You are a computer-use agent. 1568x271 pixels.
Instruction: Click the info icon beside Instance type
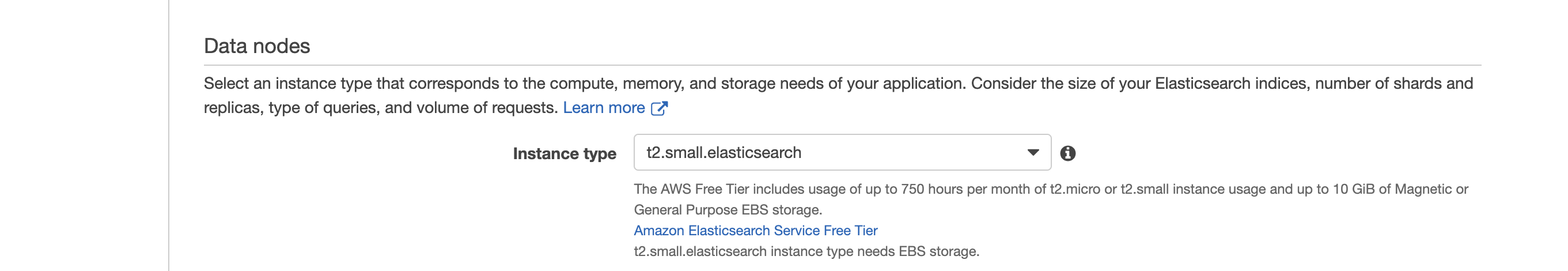[1067, 153]
